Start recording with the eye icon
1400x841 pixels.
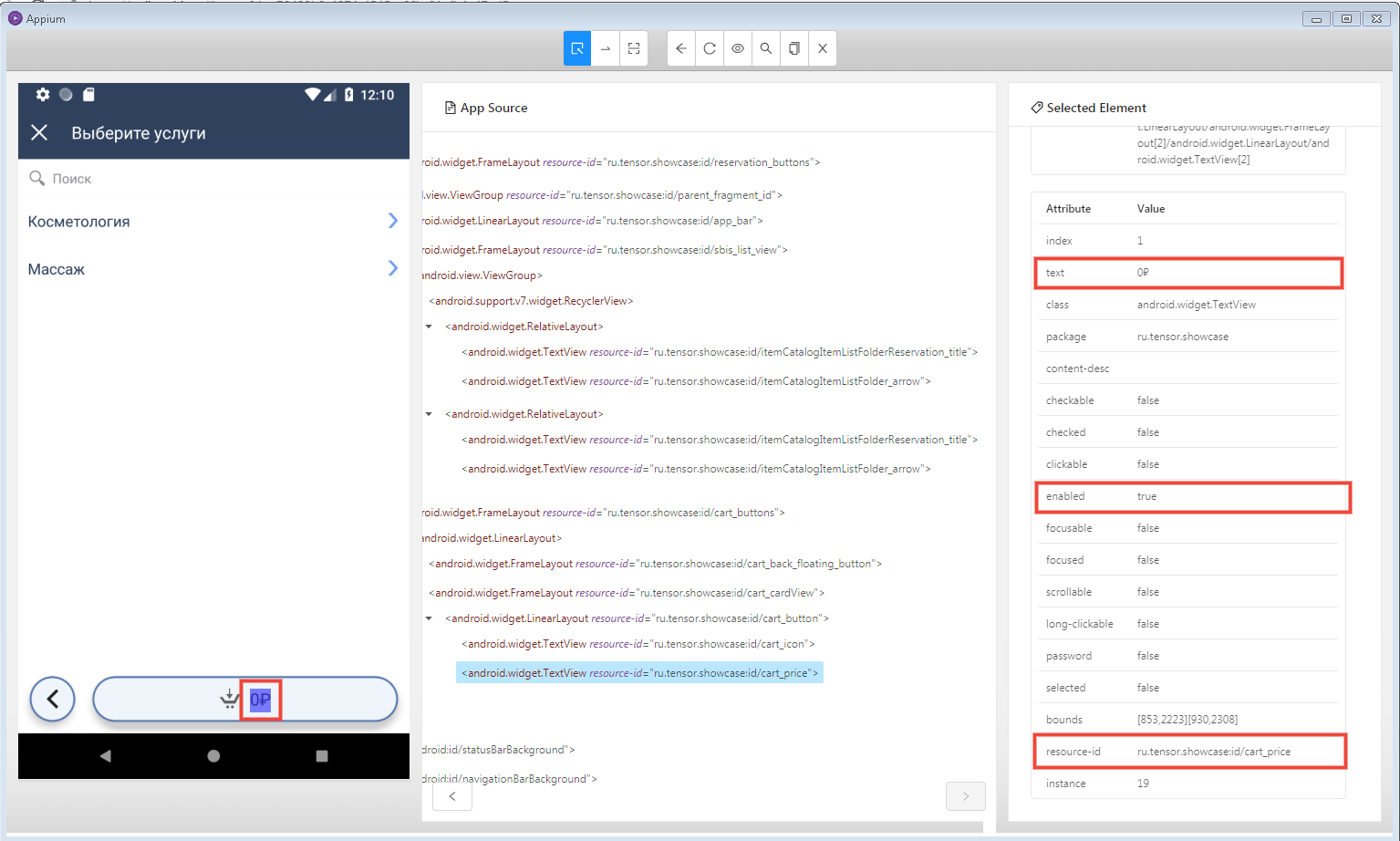738,48
